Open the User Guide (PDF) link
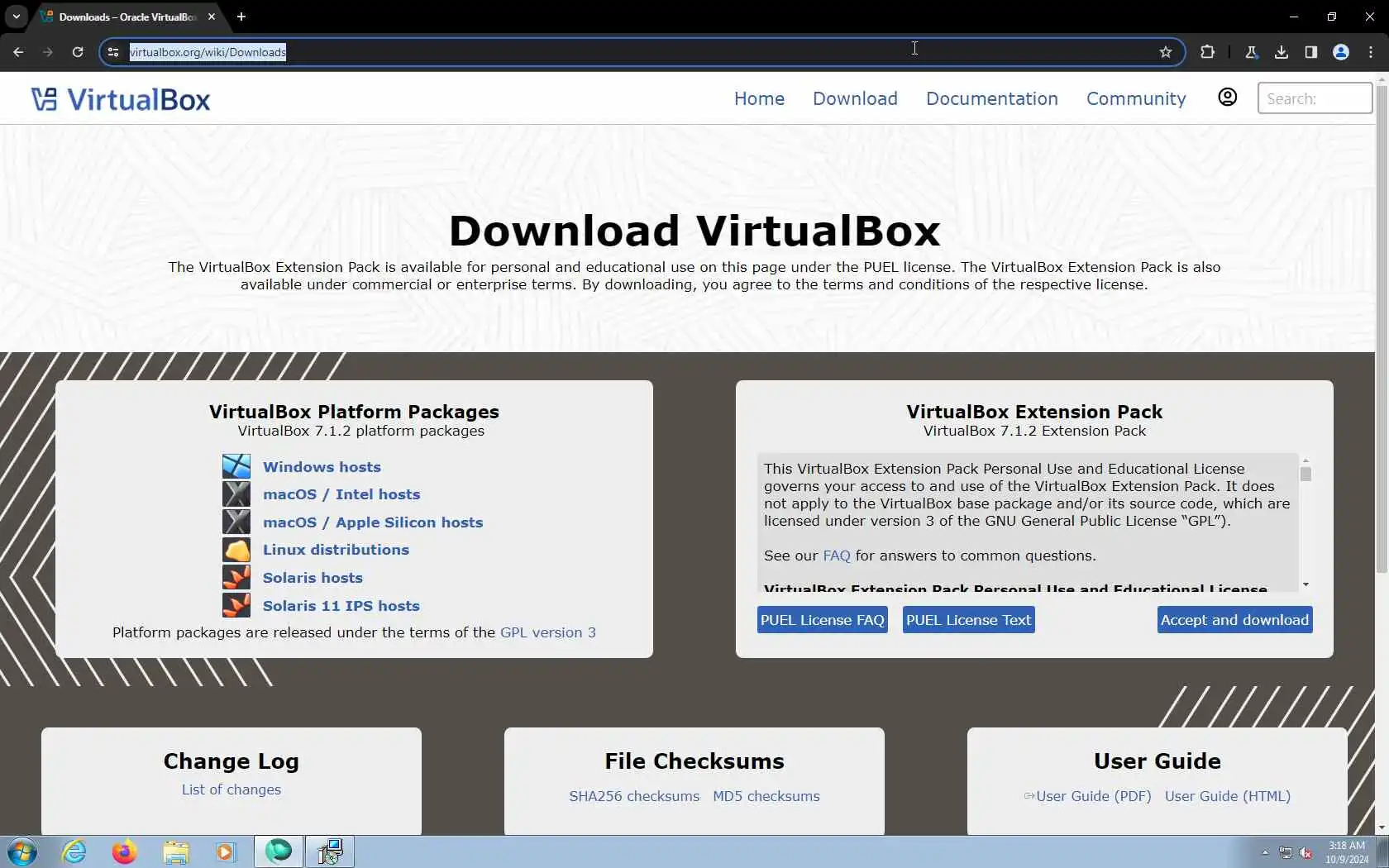The width and height of the screenshot is (1389, 868). pos(1093,796)
